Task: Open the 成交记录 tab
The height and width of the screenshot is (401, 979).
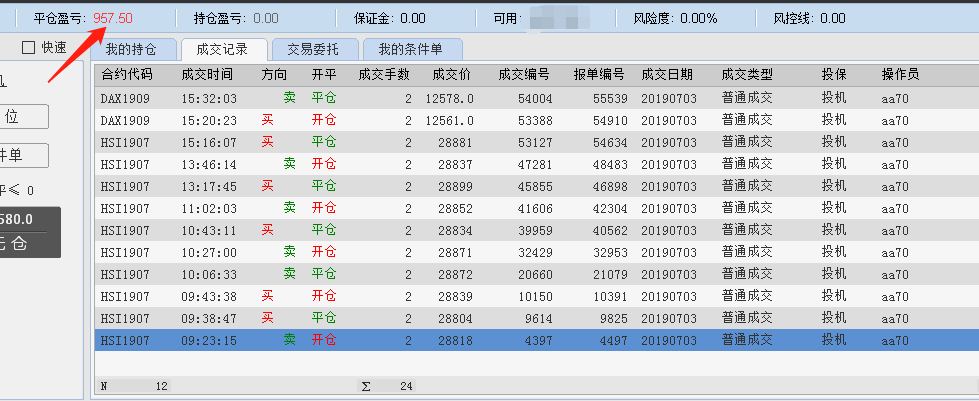Action: [x=222, y=49]
